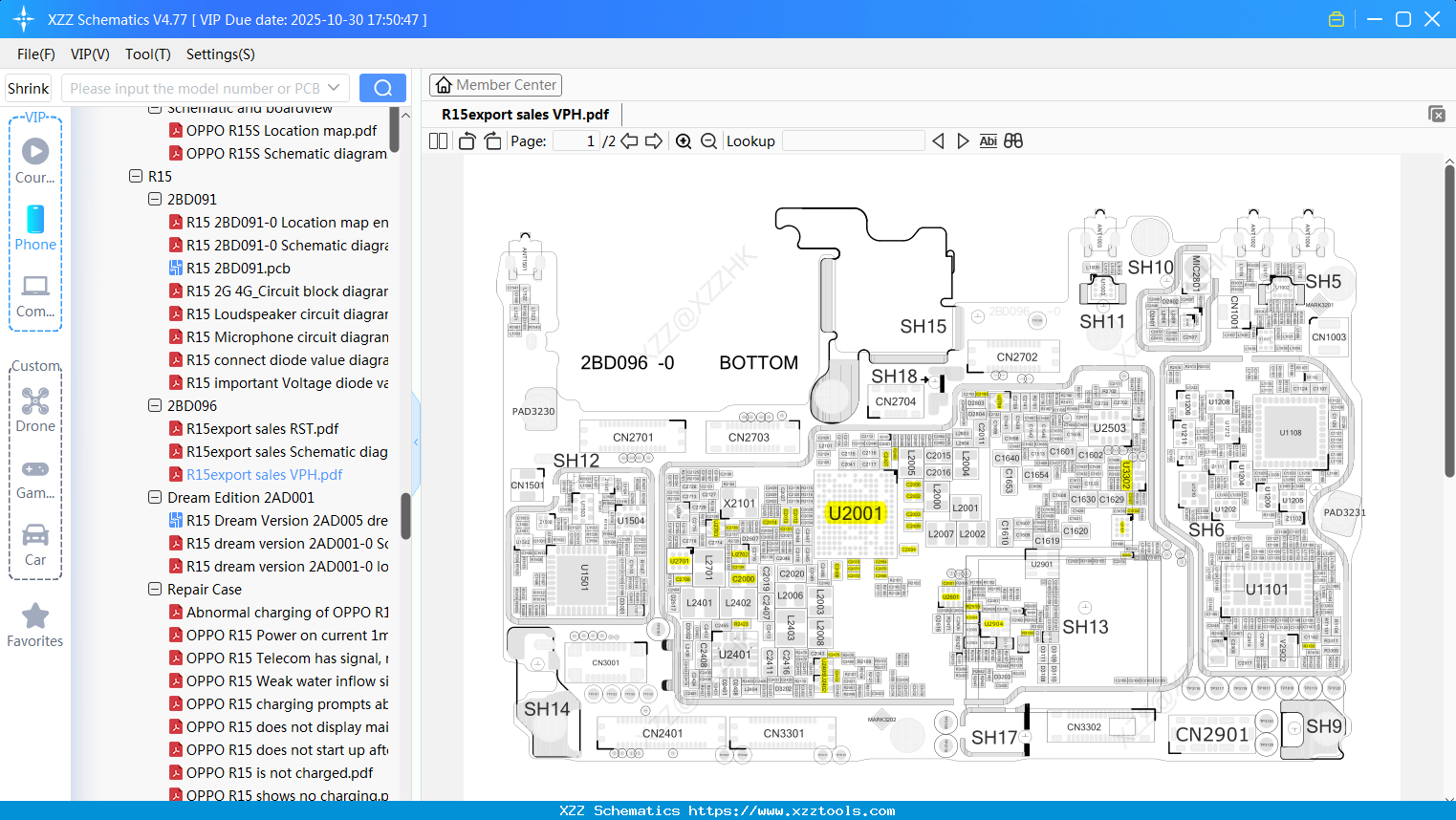Viewport: 1456px width, 820px height.
Task: Click the yellow icon in the title bar
Action: click(x=1336, y=19)
